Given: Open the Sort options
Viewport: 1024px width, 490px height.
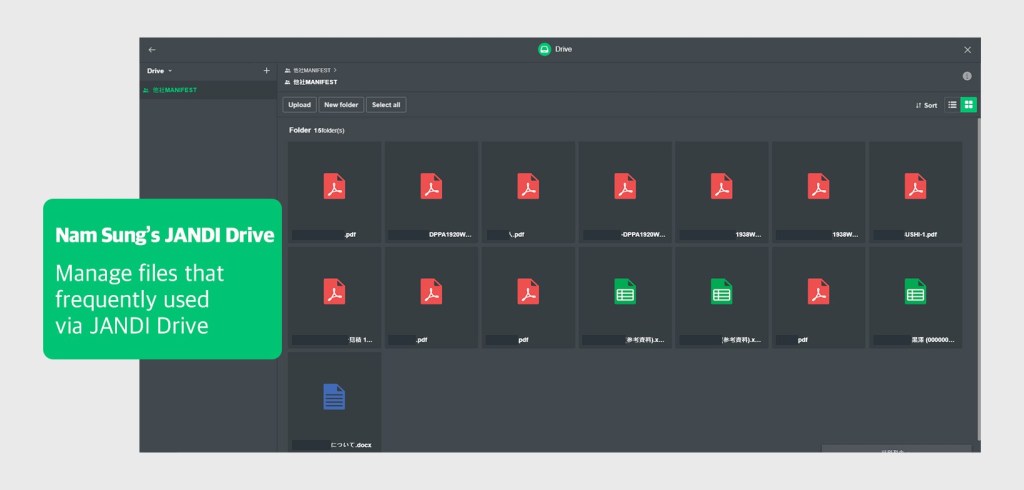Looking at the screenshot, I should 926,105.
